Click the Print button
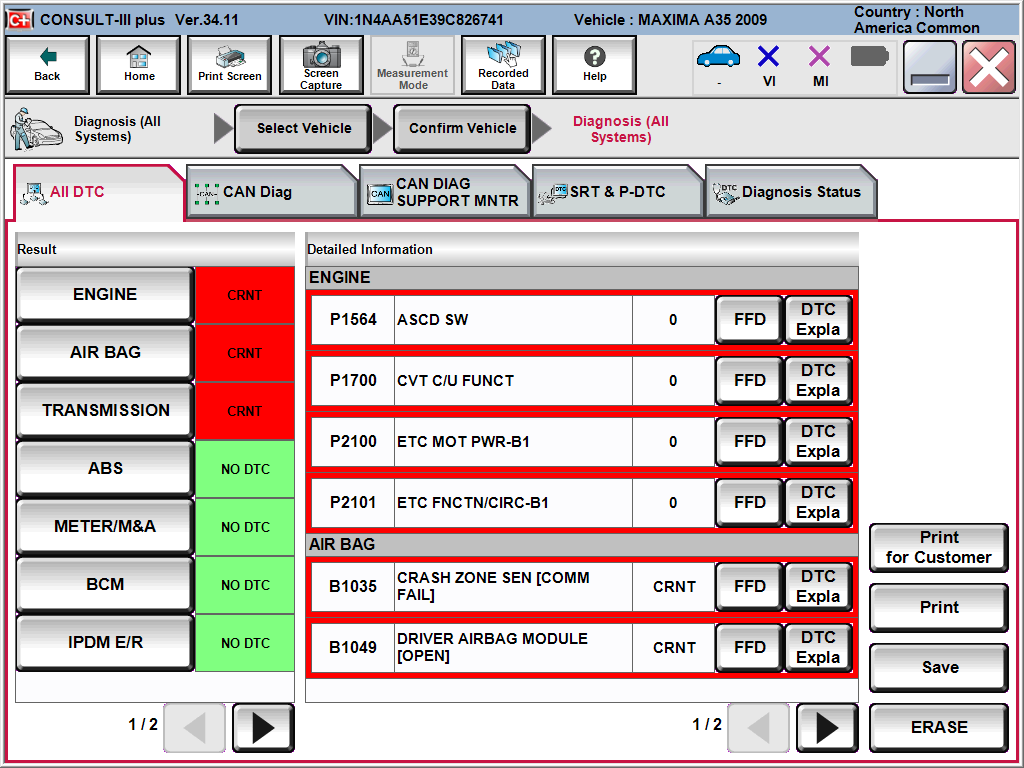Viewport: 1024px width, 768px height. [939, 607]
